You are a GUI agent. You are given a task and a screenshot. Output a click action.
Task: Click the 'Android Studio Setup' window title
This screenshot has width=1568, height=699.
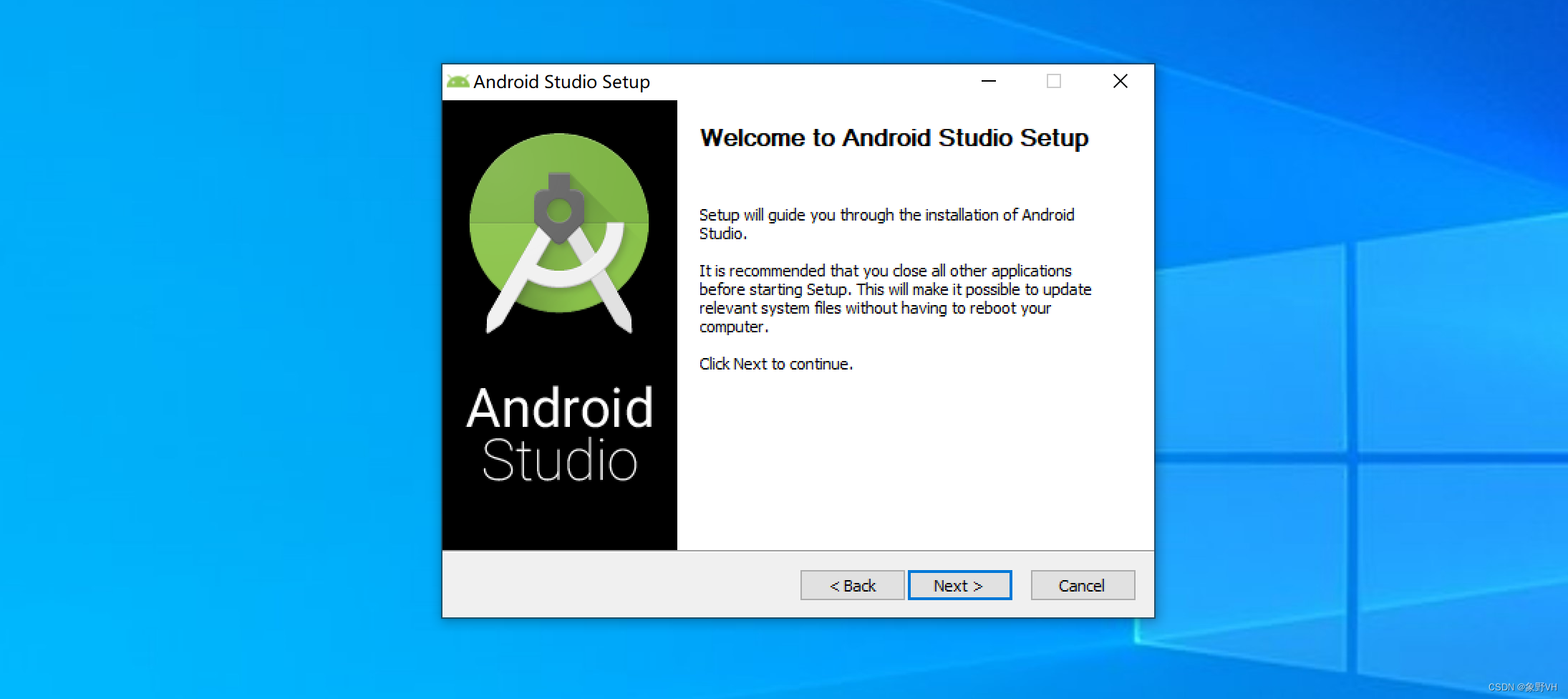click(561, 82)
